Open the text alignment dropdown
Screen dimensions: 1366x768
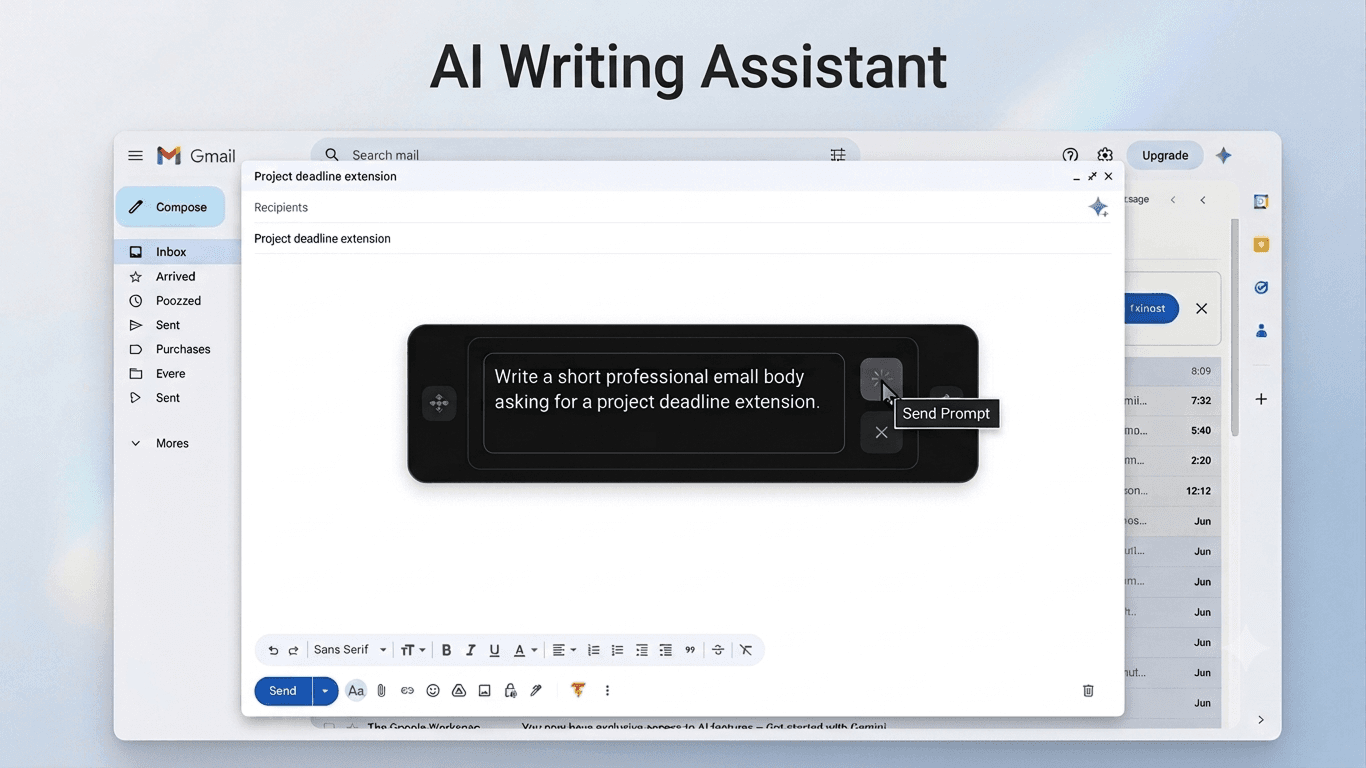564,650
